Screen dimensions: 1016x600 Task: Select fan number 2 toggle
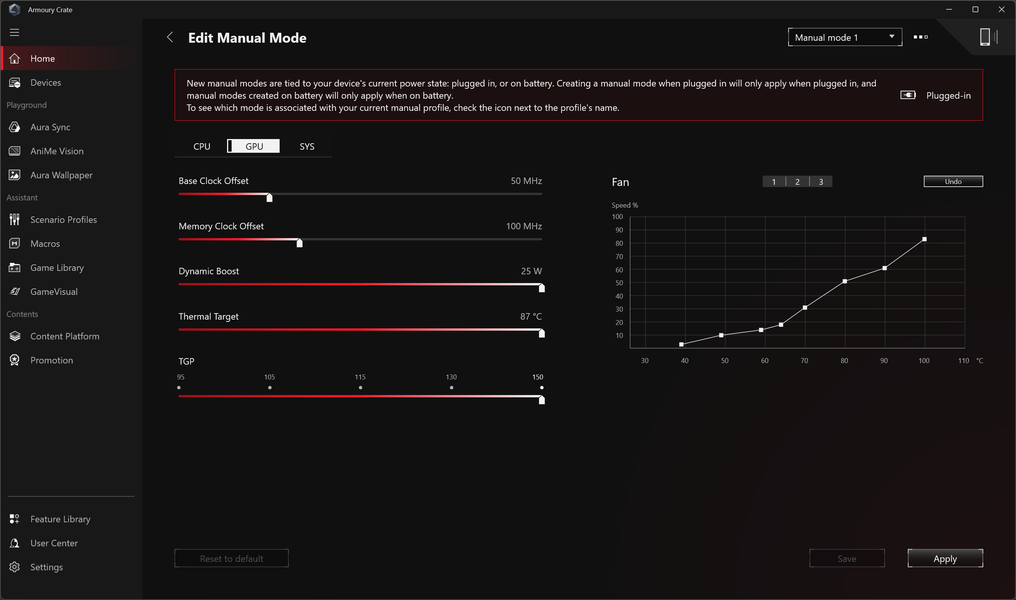click(x=798, y=181)
